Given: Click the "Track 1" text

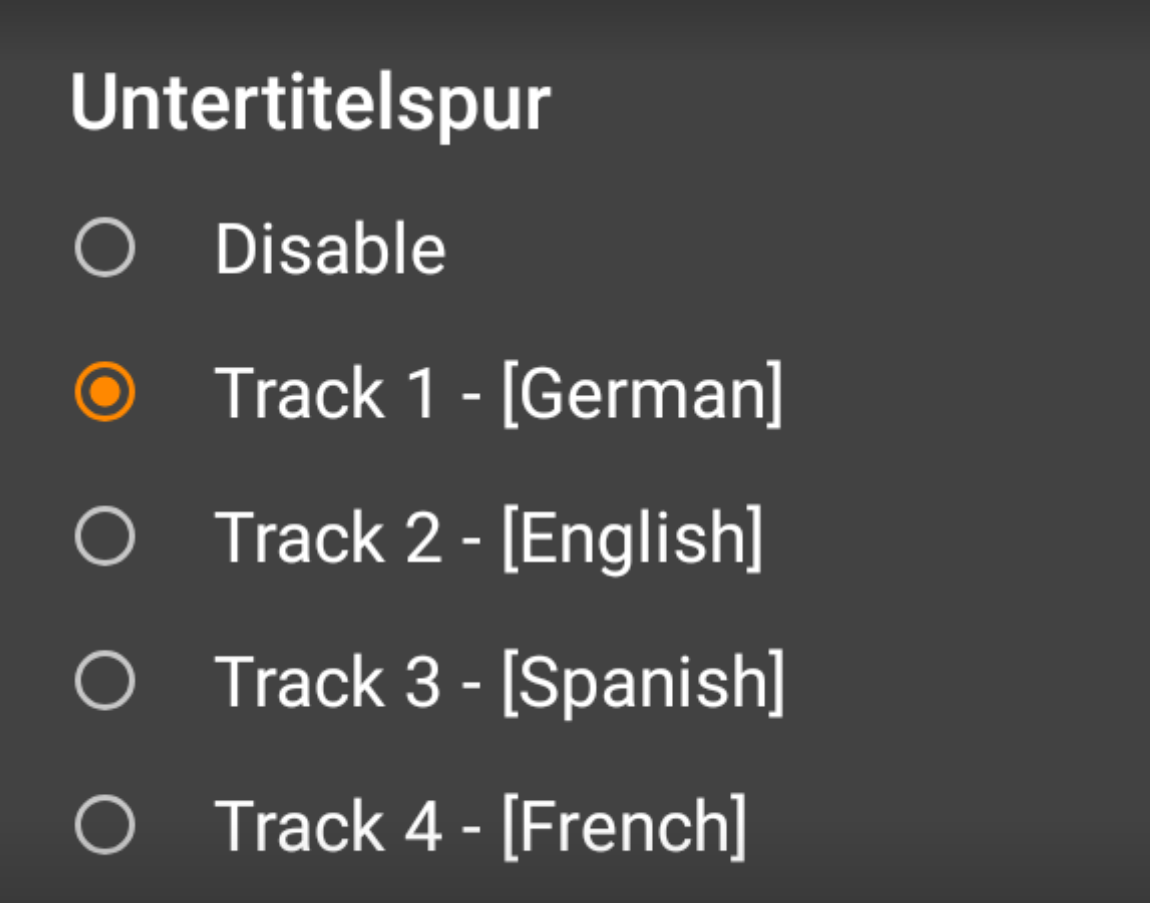Looking at the screenshot, I should click(x=326, y=393).
